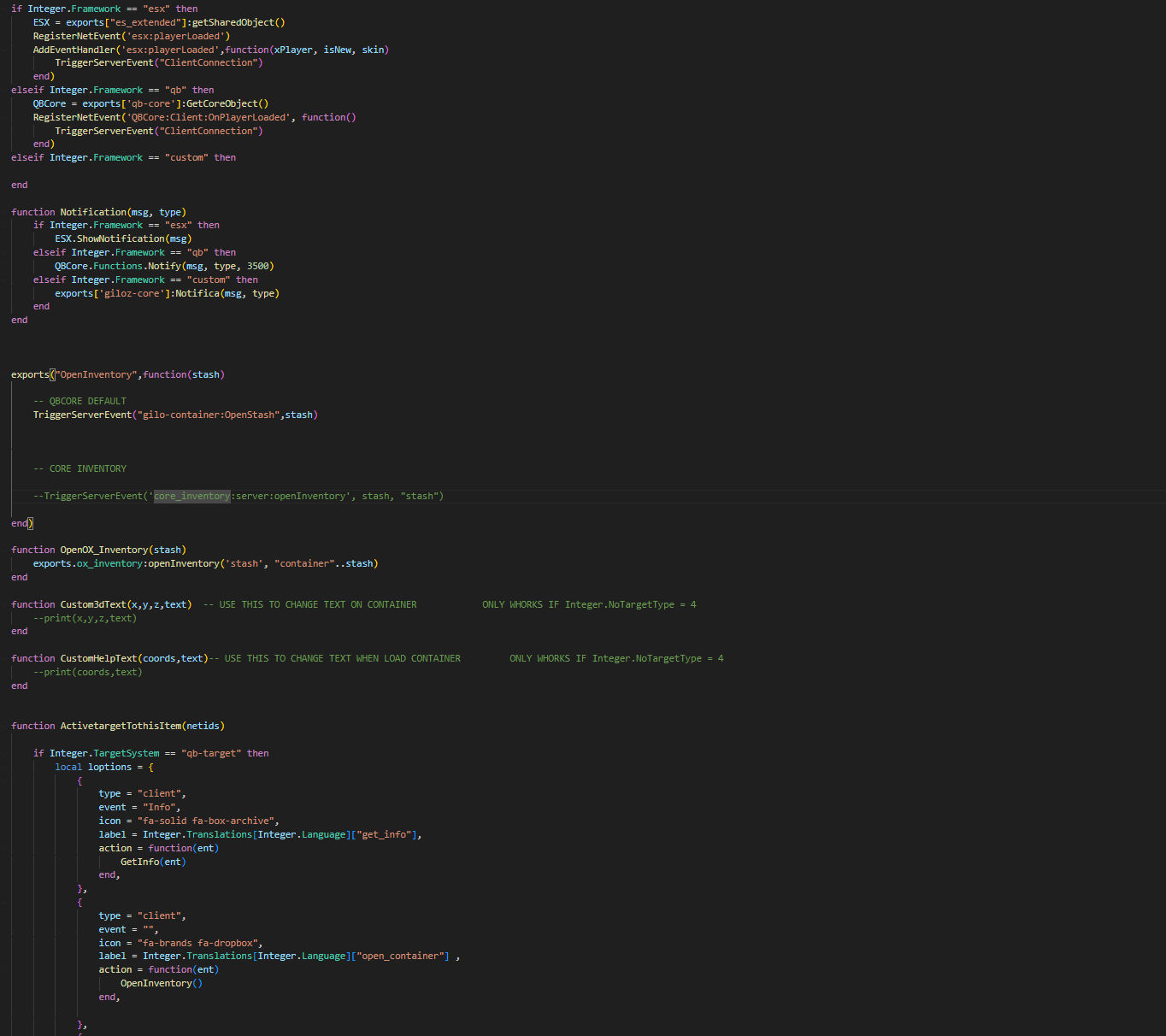The width and height of the screenshot is (1166, 1036).
Task: Click 'USE THIS TO CHANGE TEXT ON CONTAINER' comment
Action: [x=318, y=604]
